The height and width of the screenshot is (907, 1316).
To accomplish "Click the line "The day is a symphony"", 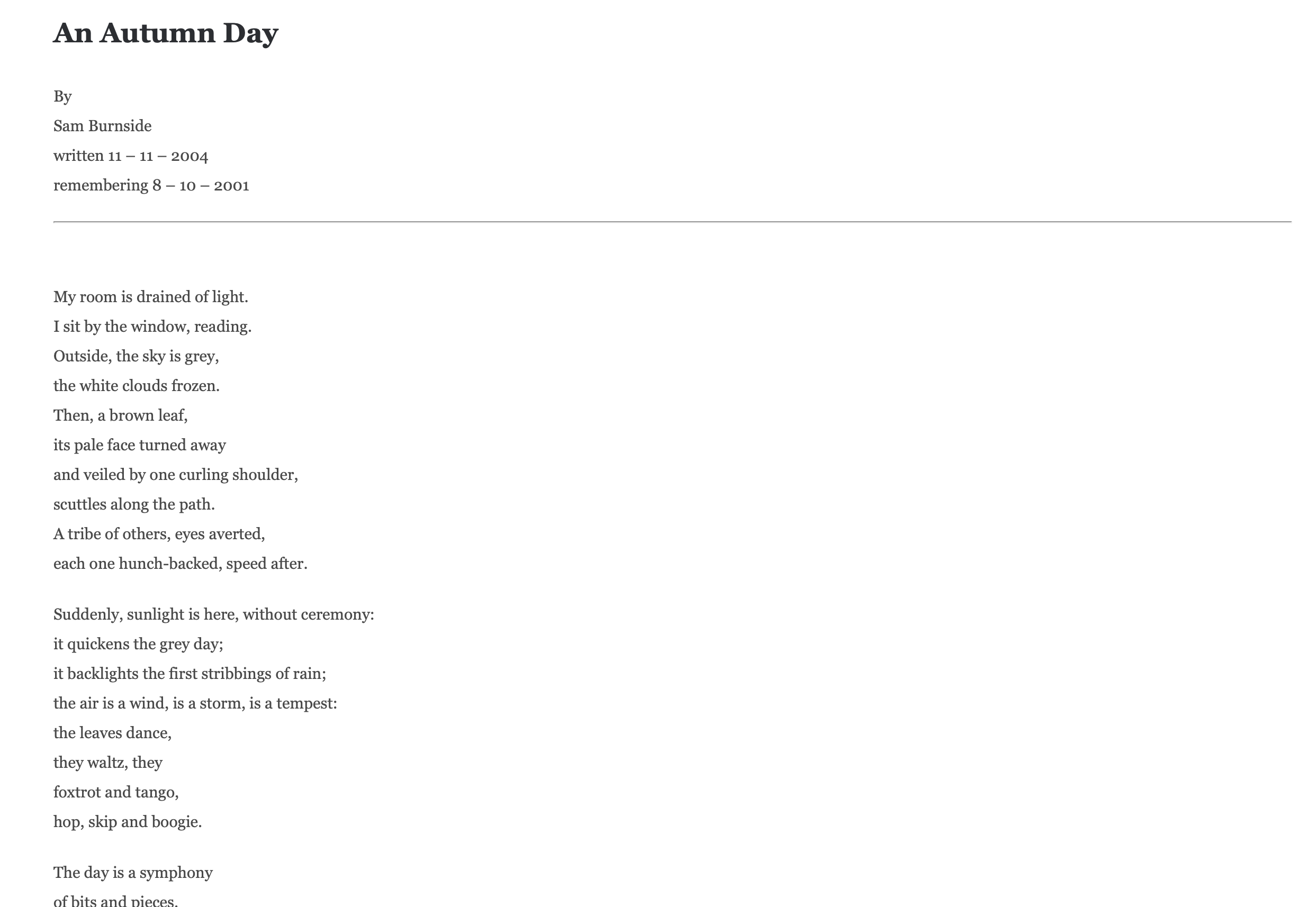I will click(x=133, y=872).
